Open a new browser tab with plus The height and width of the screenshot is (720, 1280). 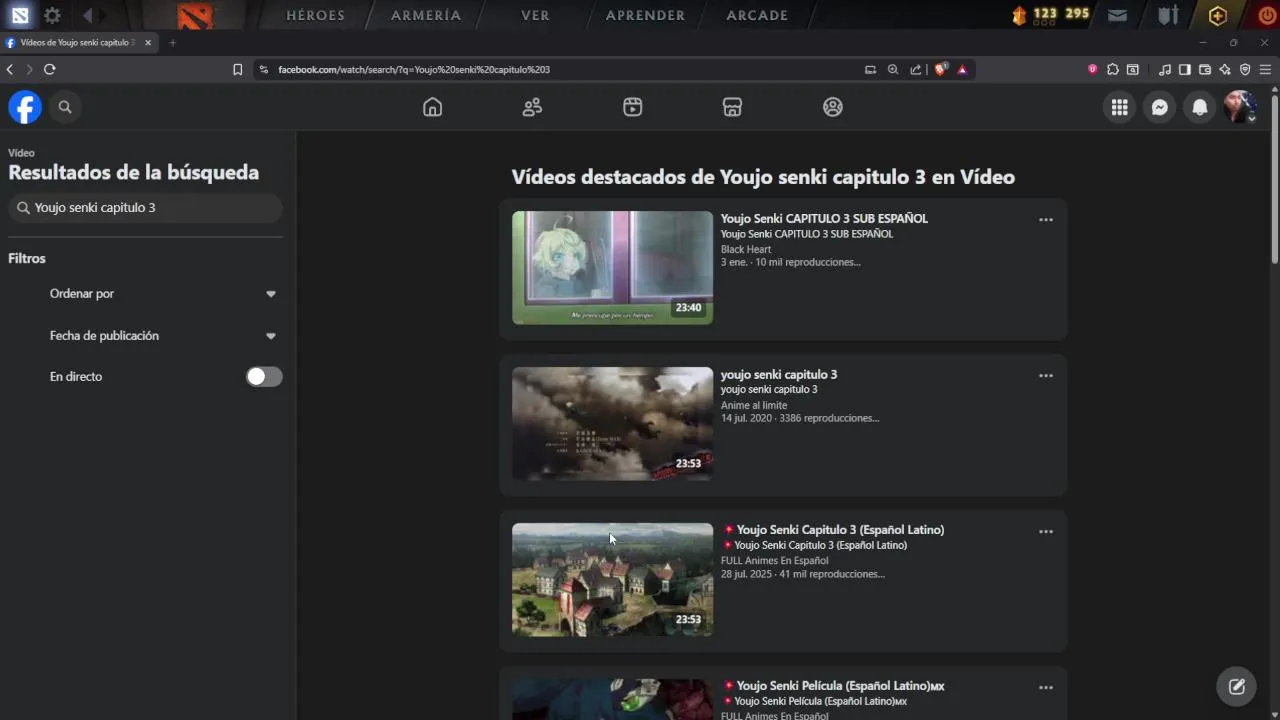pos(172,43)
